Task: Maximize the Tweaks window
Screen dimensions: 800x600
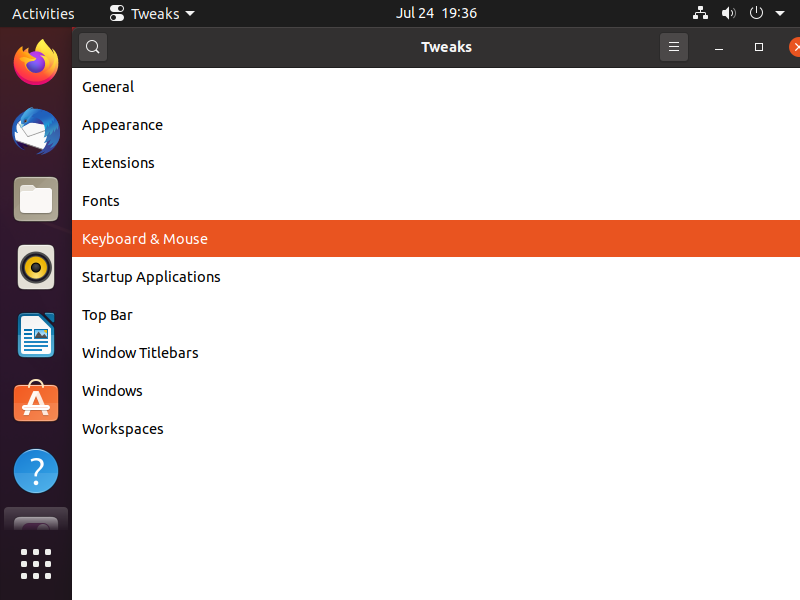Action: click(x=759, y=47)
